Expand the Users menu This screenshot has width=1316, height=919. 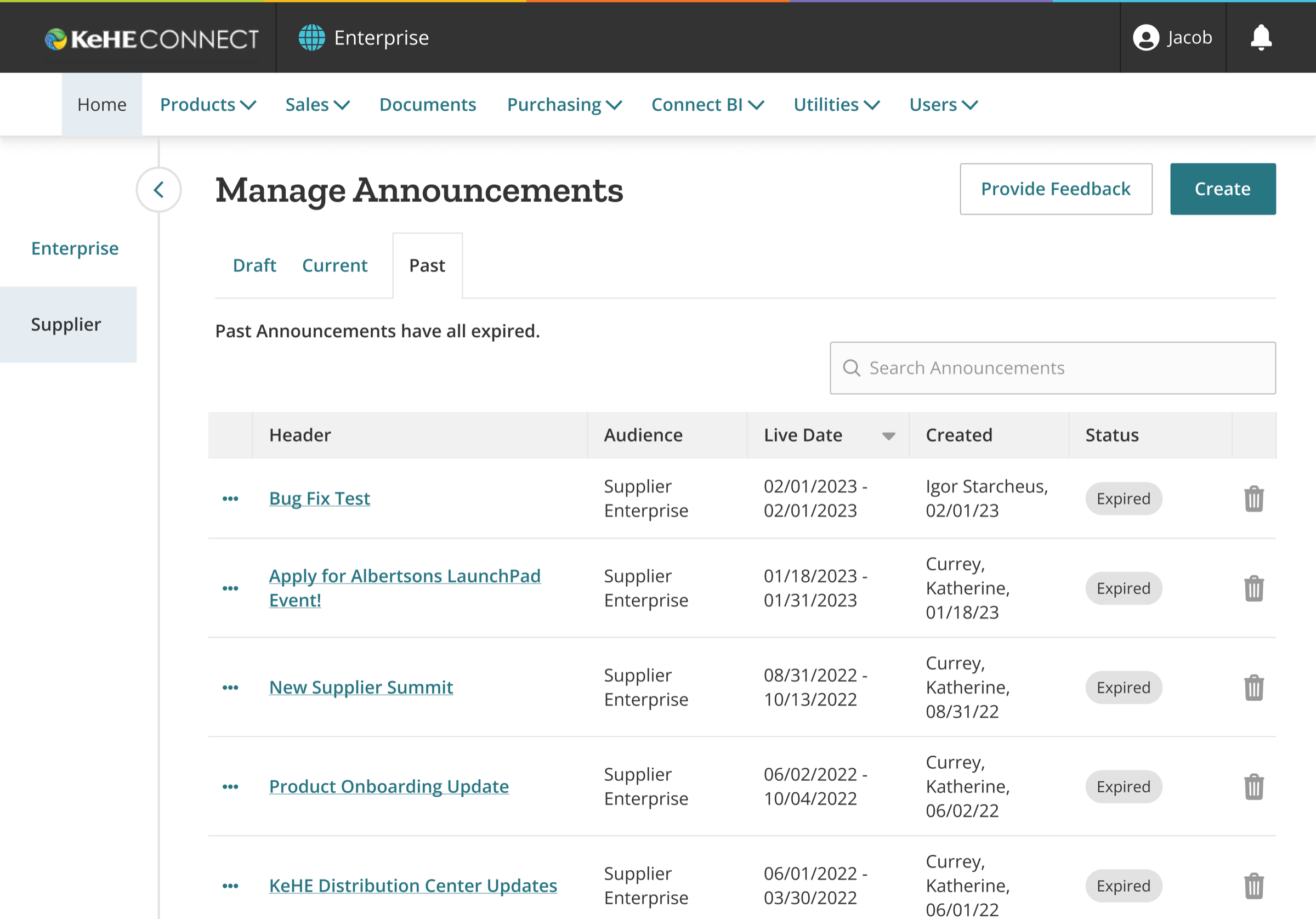coord(944,104)
